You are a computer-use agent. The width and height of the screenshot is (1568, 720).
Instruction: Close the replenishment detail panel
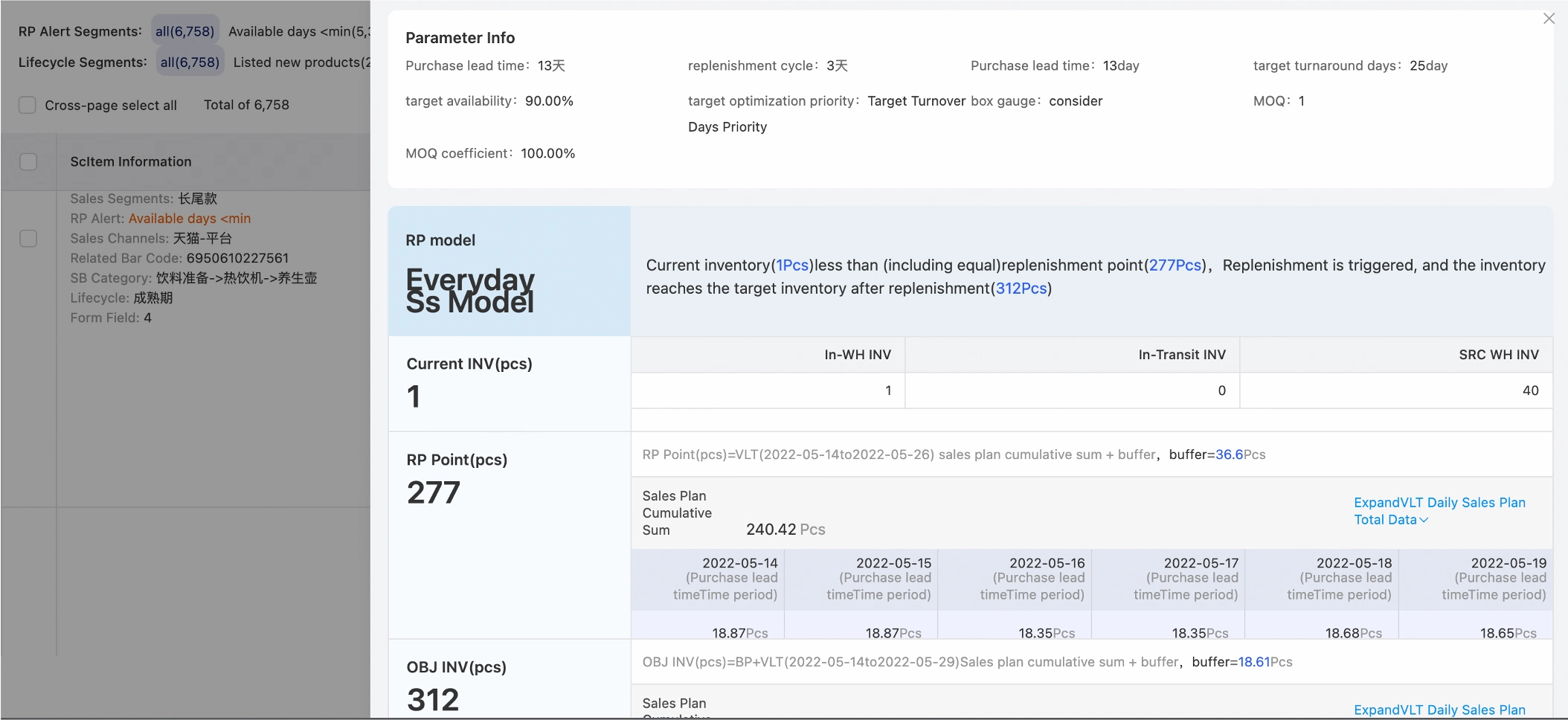point(1549,19)
